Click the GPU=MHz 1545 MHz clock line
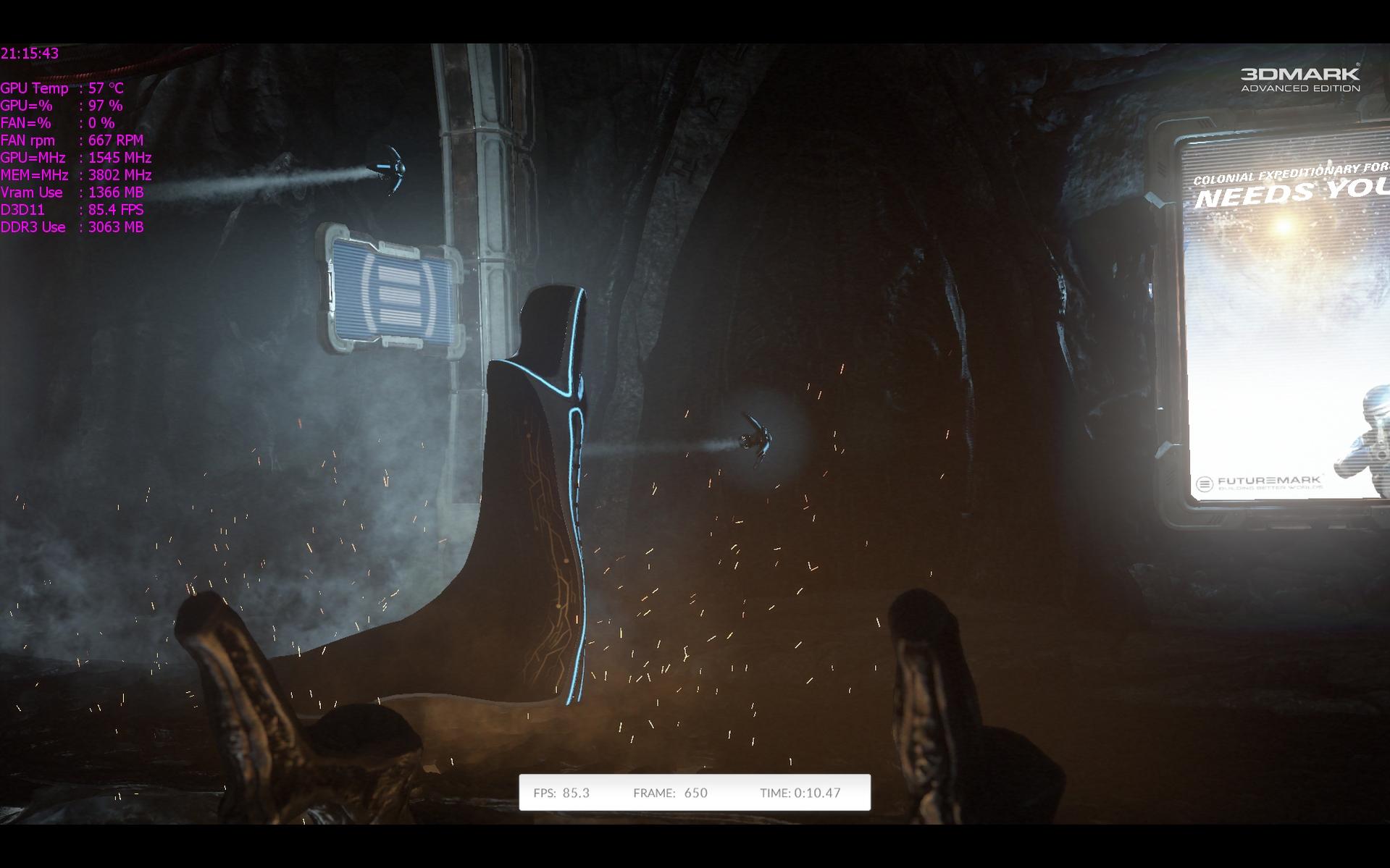1390x868 pixels. 76,158
